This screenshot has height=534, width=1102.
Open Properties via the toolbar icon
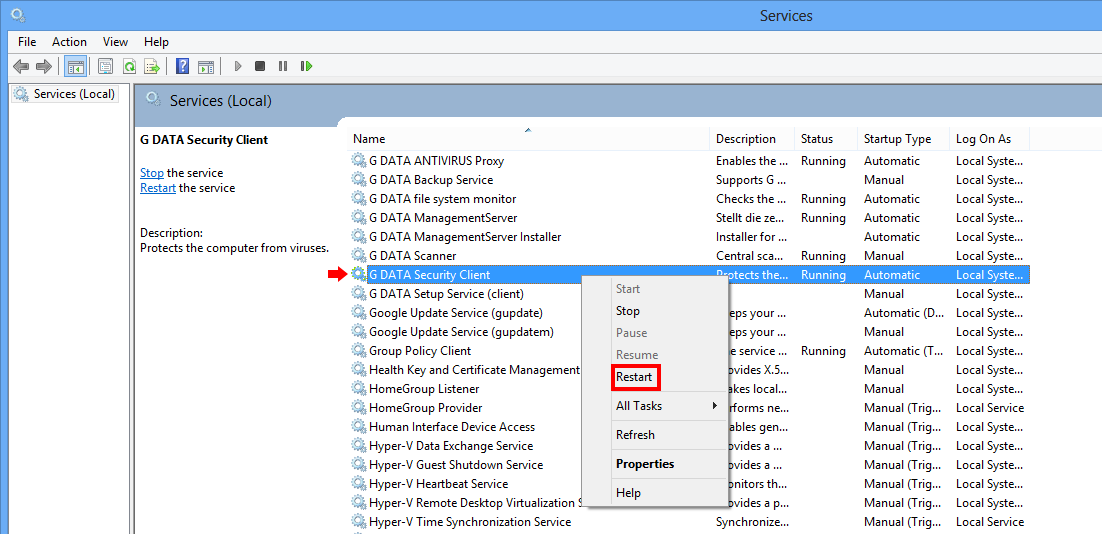point(105,66)
